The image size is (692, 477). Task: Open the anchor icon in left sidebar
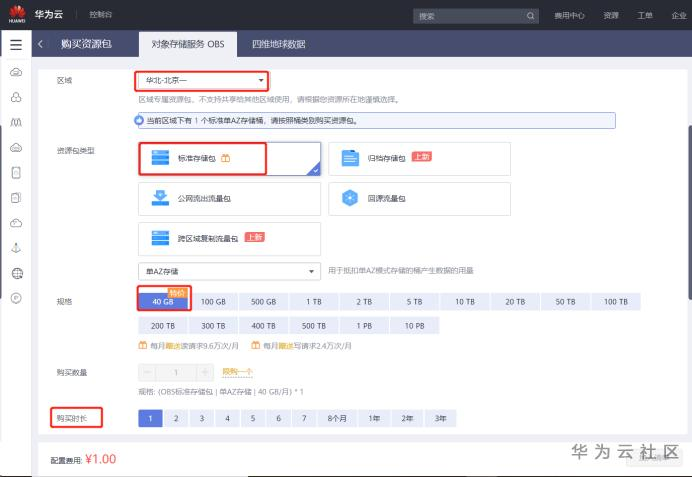coord(16,248)
